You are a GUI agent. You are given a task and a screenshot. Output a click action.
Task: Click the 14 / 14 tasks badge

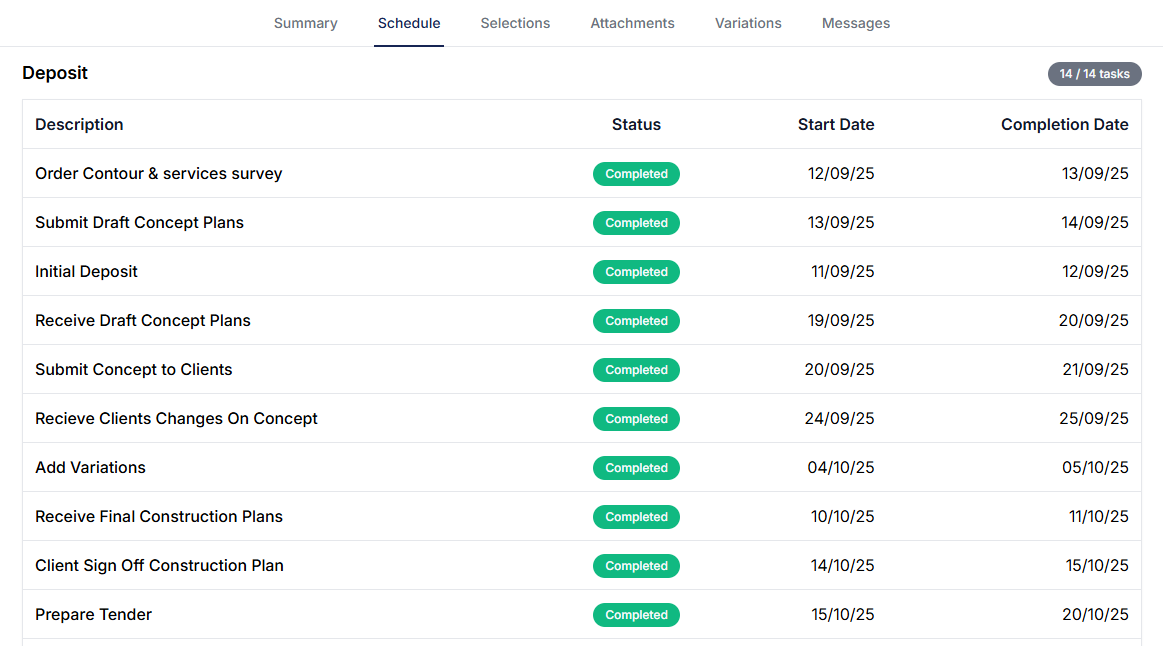pyautogui.click(x=1094, y=73)
